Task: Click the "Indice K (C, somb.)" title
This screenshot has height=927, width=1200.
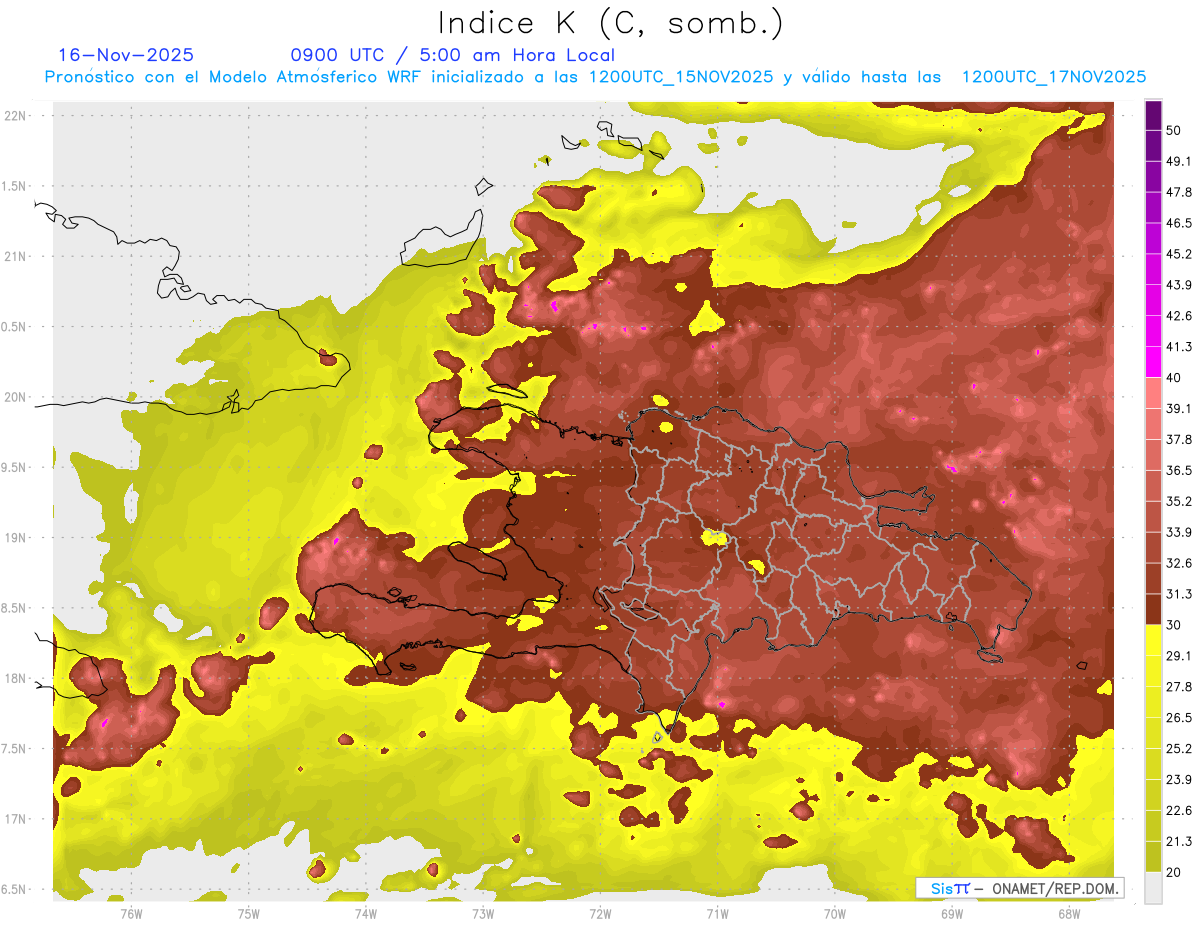Action: [x=610, y=24]
